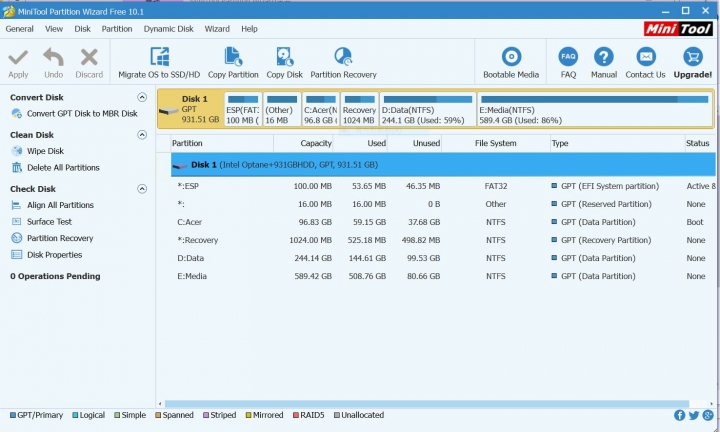Viewport: 720px width, 432px height.
Task: Open the General menu
Action: (19, 29)
